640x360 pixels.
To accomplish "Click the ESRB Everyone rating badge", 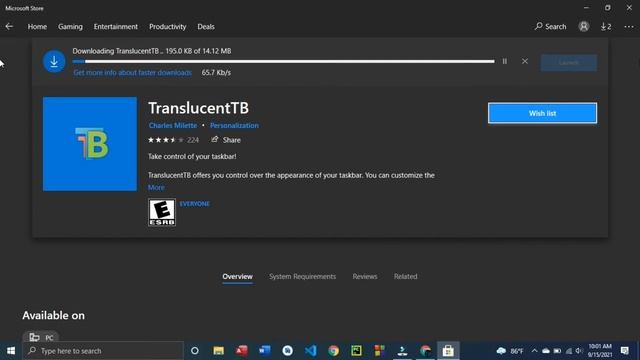I will [x=162, y=212].
